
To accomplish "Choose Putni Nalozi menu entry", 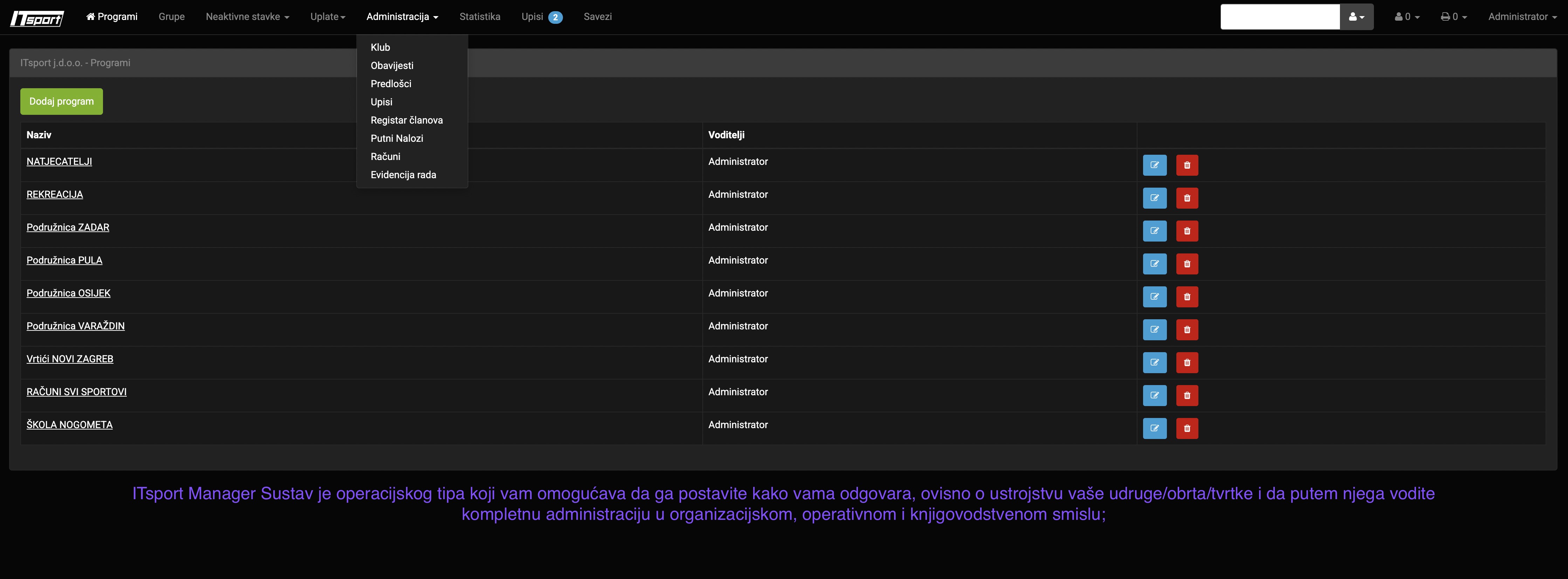I will coord(397,139).
